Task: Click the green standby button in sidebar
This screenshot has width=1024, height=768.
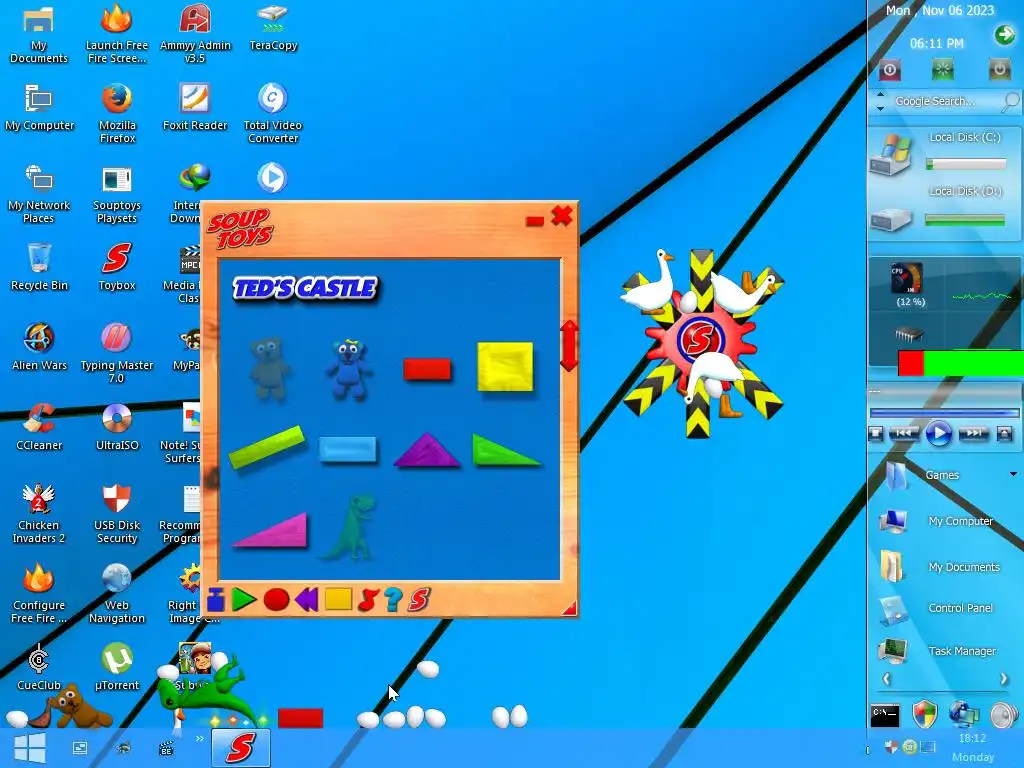Action: point(942,69)
